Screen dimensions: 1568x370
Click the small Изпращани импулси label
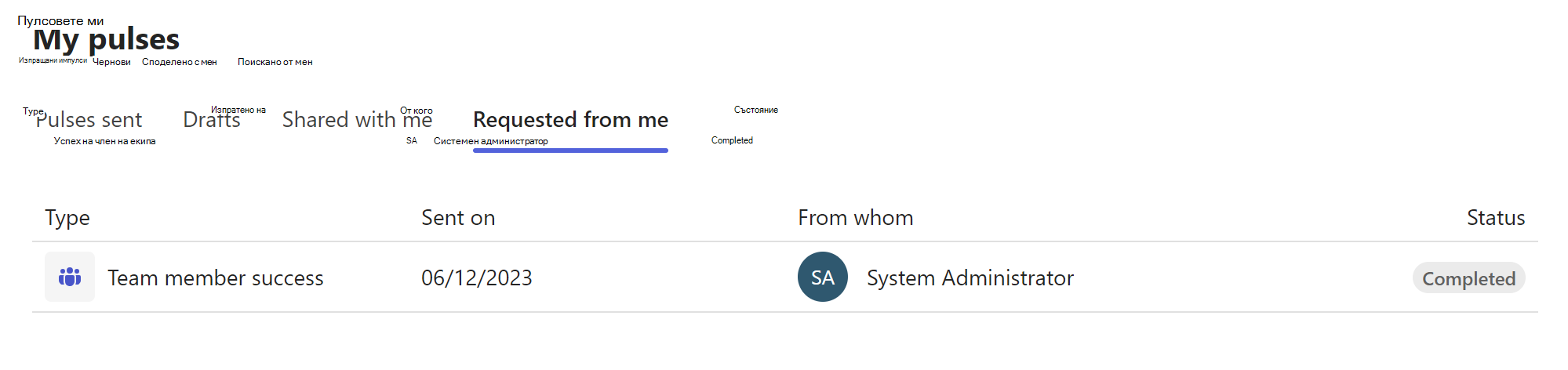point(53,60)
